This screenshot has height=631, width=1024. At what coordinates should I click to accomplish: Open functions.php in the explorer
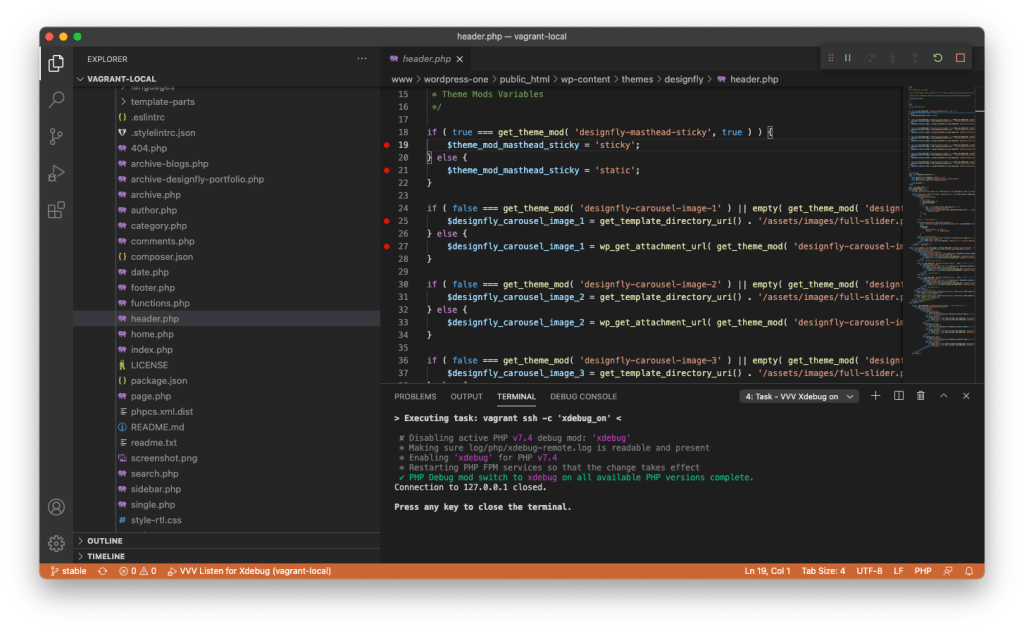click(159, 303)
